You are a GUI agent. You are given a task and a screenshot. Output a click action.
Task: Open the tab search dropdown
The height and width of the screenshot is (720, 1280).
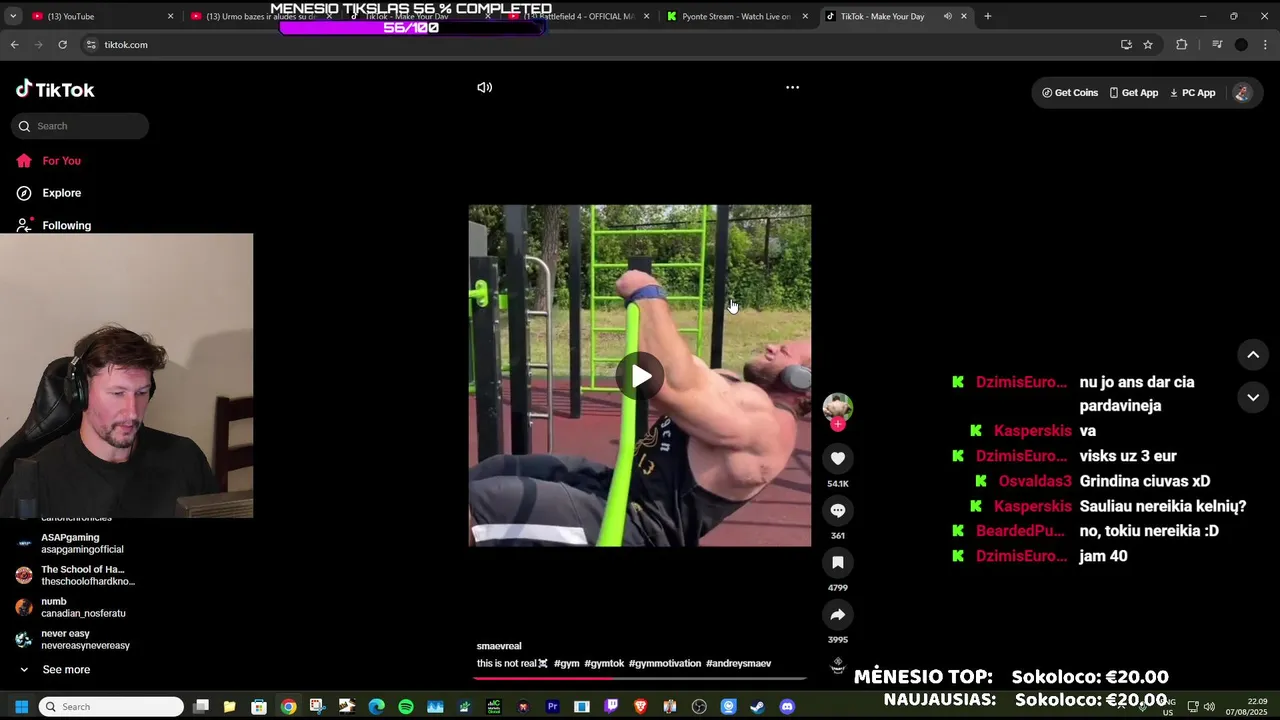click(x=13, y=16)
